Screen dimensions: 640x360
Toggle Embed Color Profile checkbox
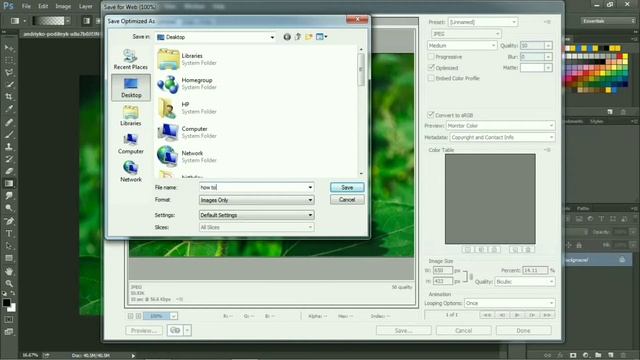[x=431, y=78]
